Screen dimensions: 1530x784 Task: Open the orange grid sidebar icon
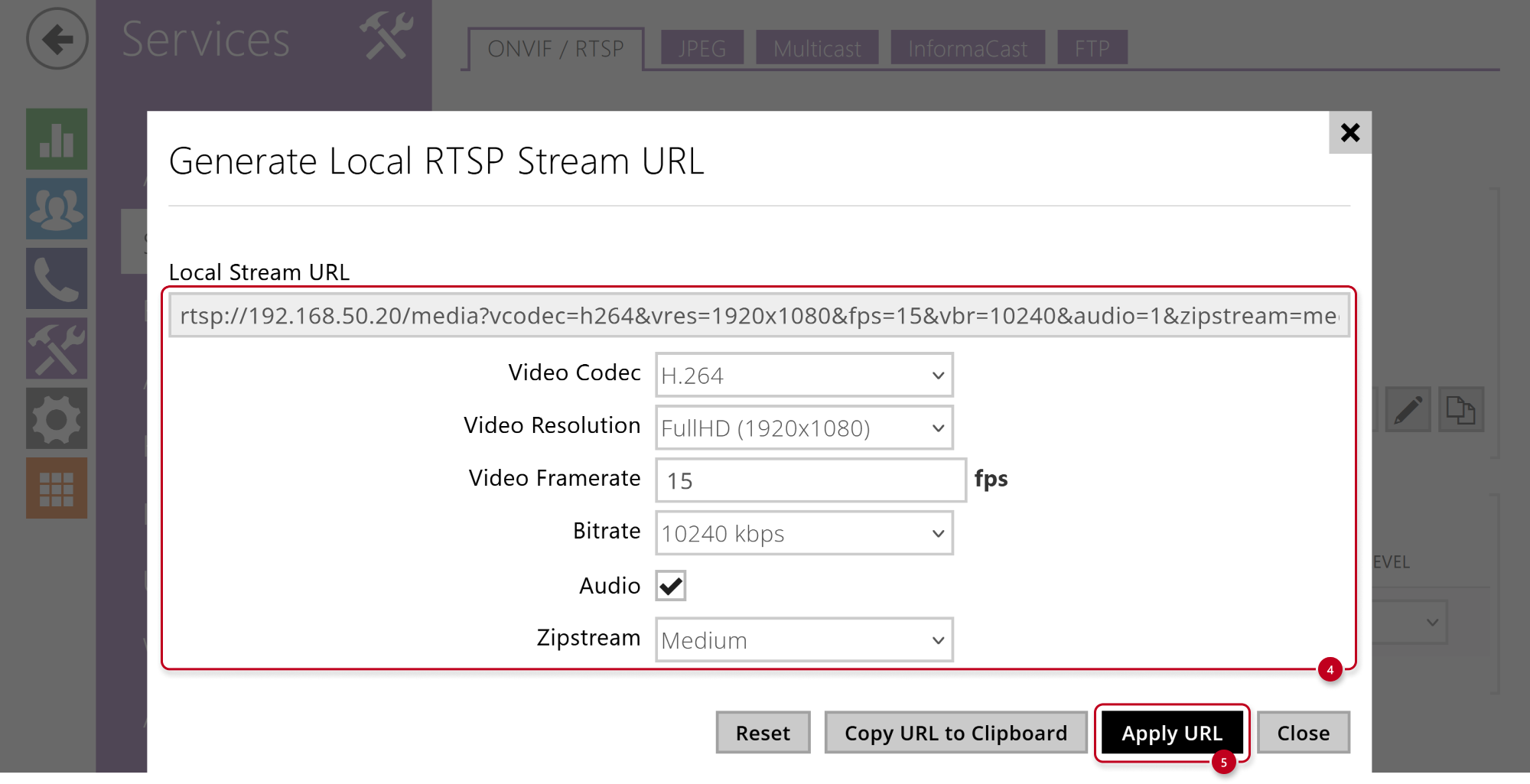pos(57,488)
